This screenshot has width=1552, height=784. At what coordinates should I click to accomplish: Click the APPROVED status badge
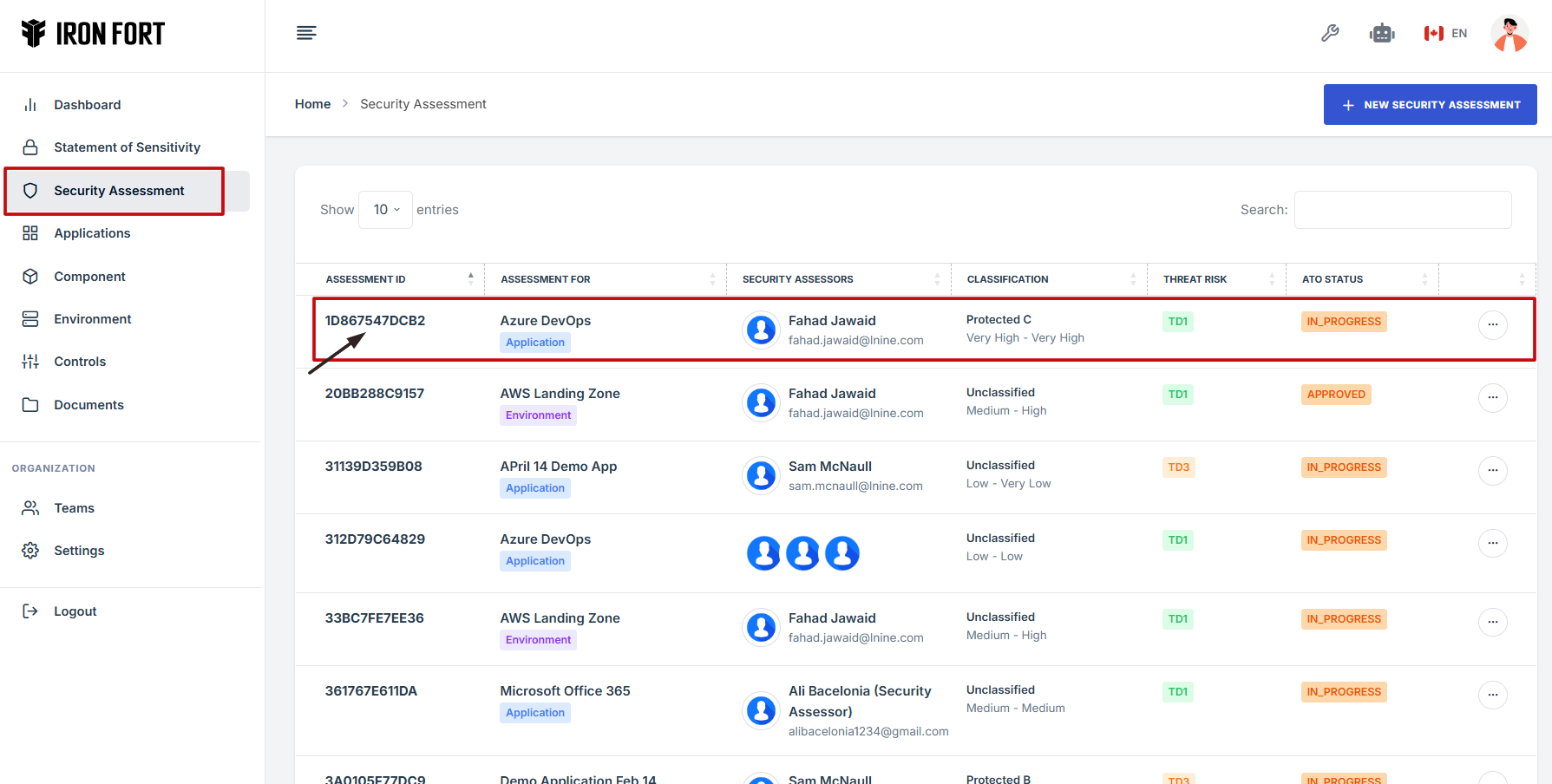click(1336, 395)
